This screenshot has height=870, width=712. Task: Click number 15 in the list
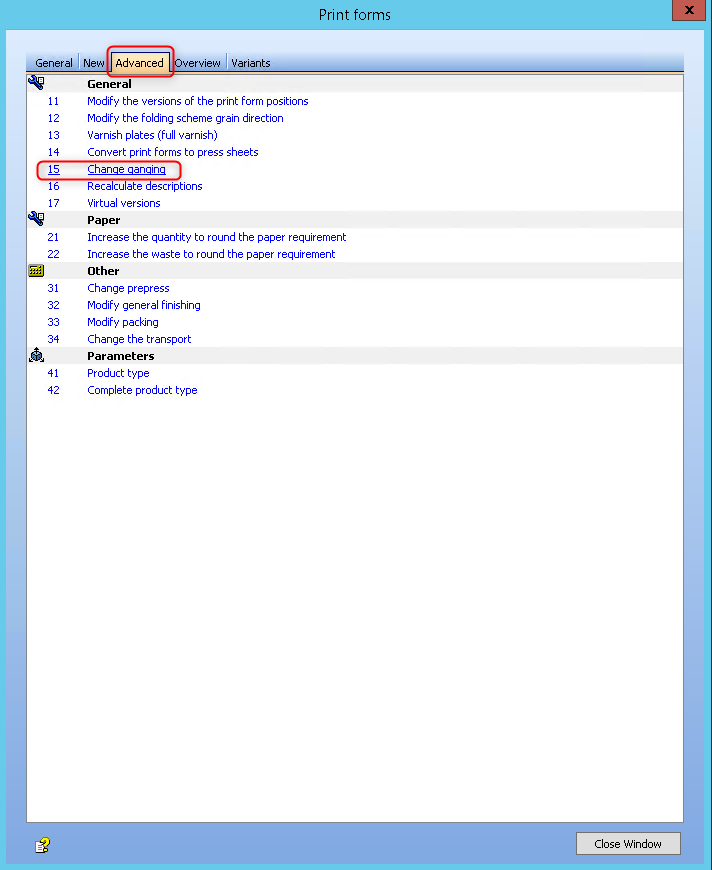tap(53, 169)
